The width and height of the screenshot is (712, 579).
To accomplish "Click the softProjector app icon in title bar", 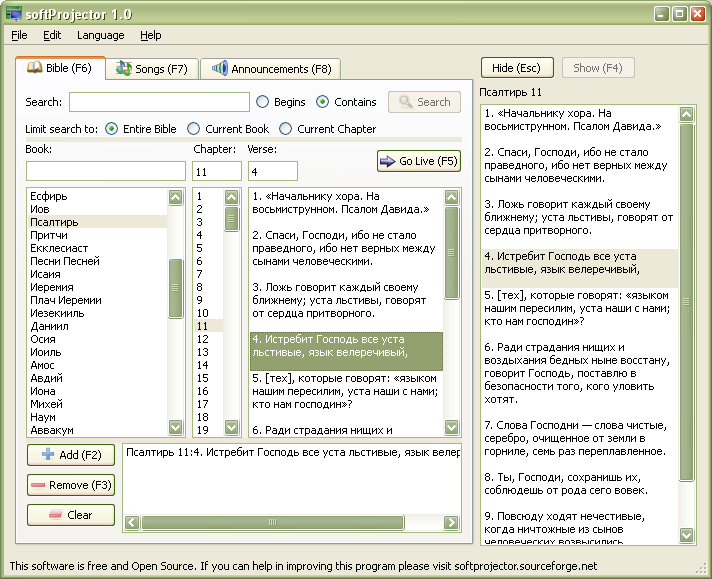I will 14,14.
